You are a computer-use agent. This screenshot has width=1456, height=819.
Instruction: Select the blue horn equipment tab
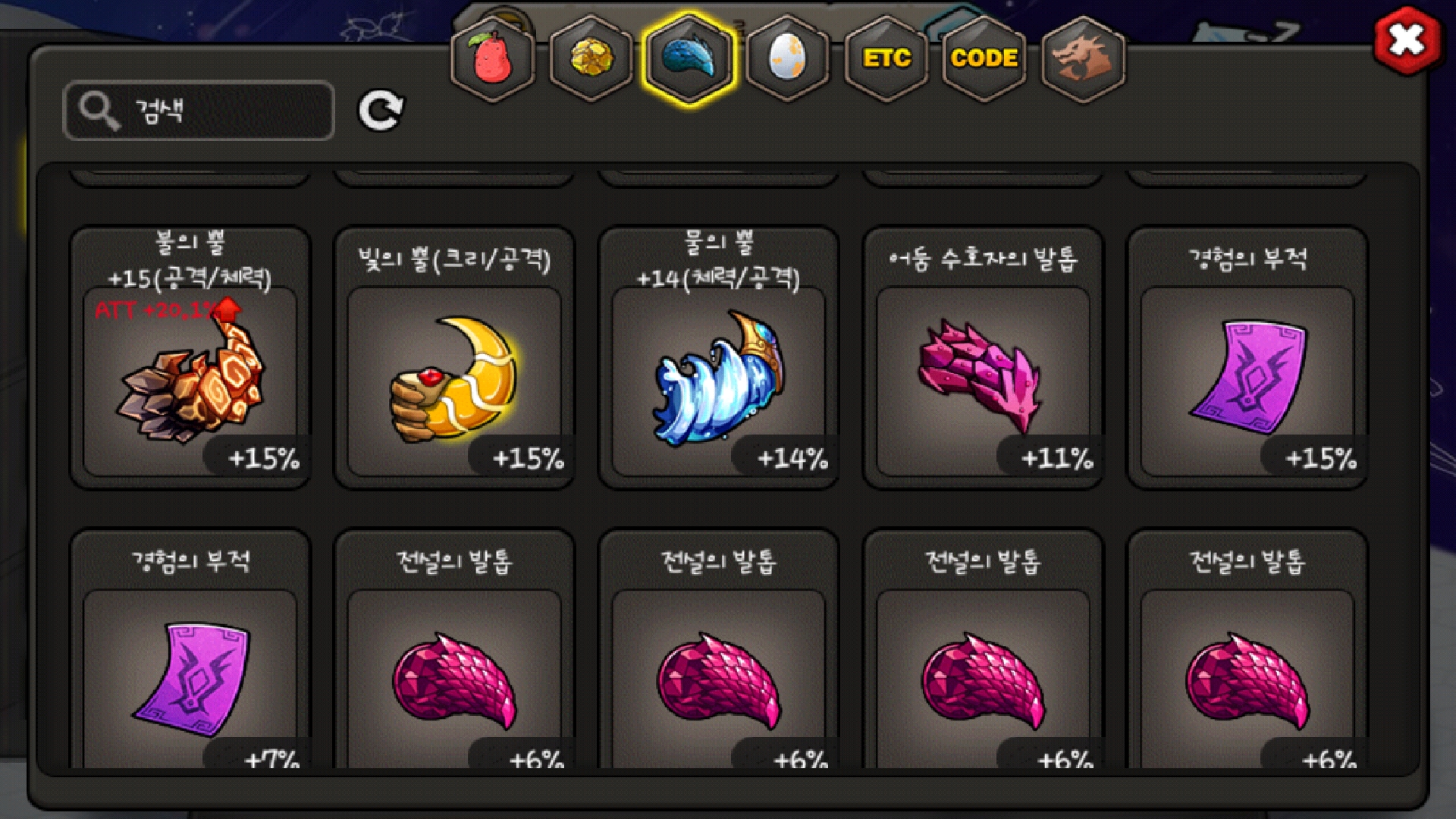689,58
